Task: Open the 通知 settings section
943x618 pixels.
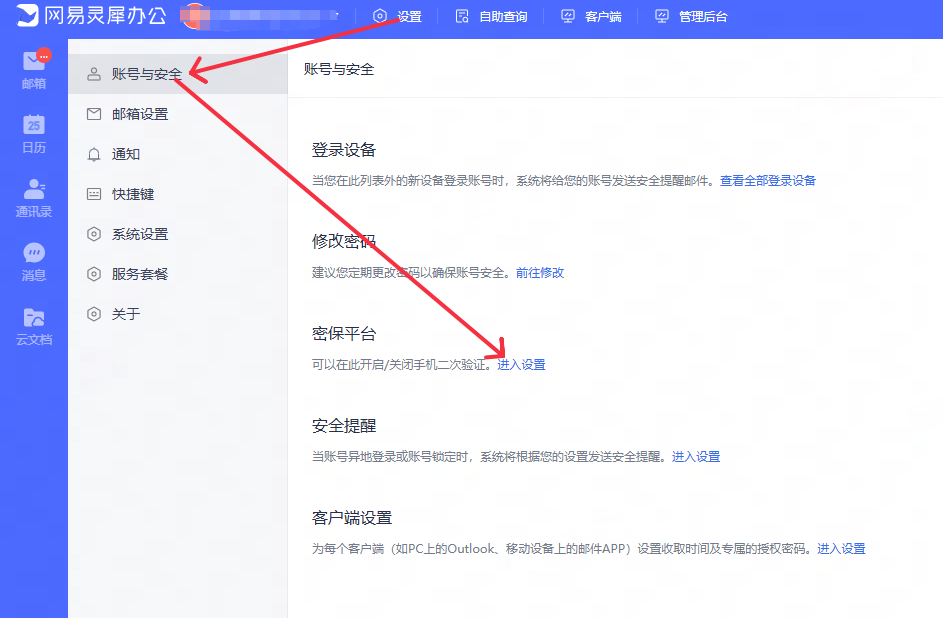Action: tap(131, 154)
